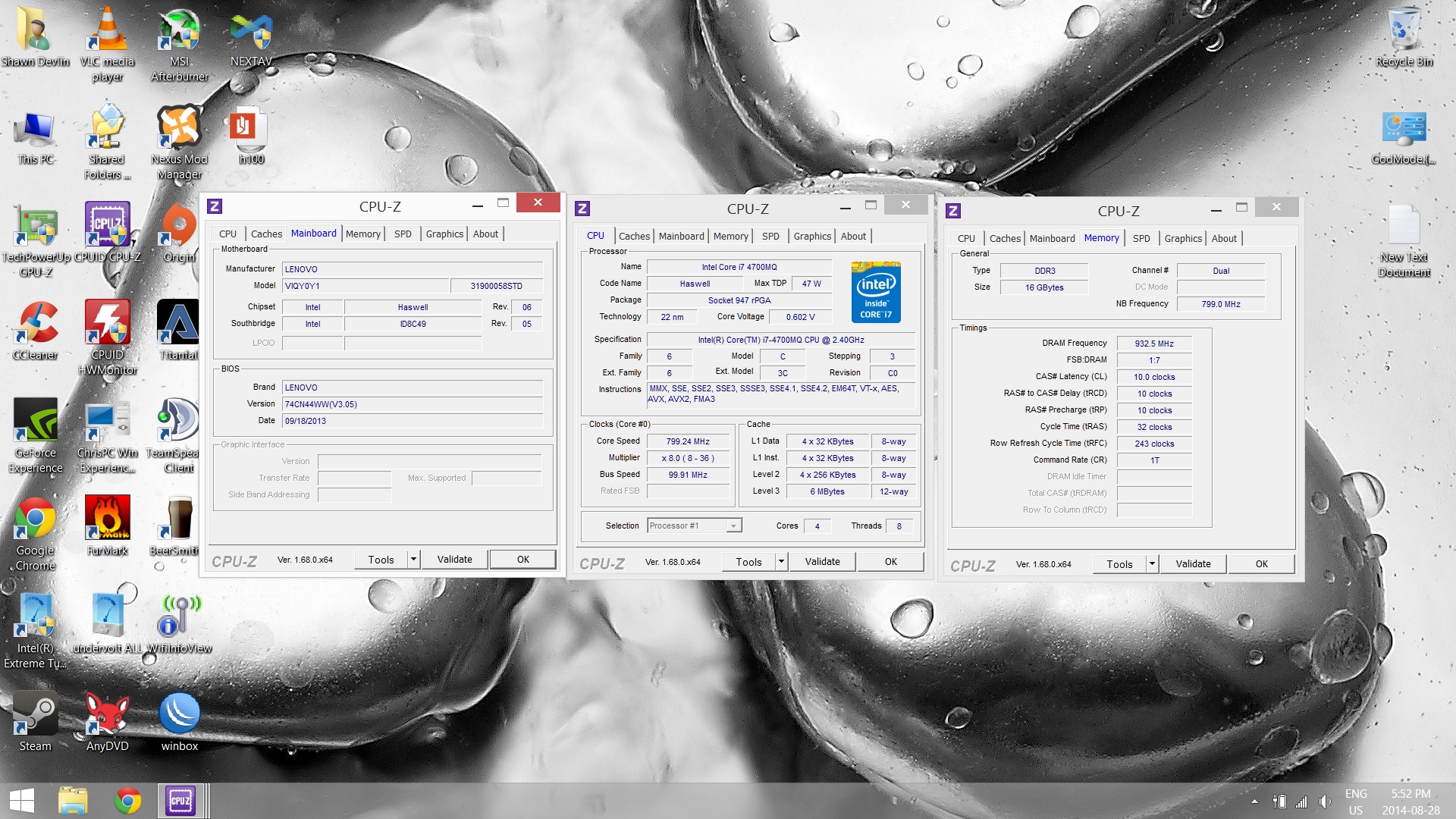Open Tools dropdown arrow in Mainboard window
The image size is (1456, 819).
[x=413, y=560]
